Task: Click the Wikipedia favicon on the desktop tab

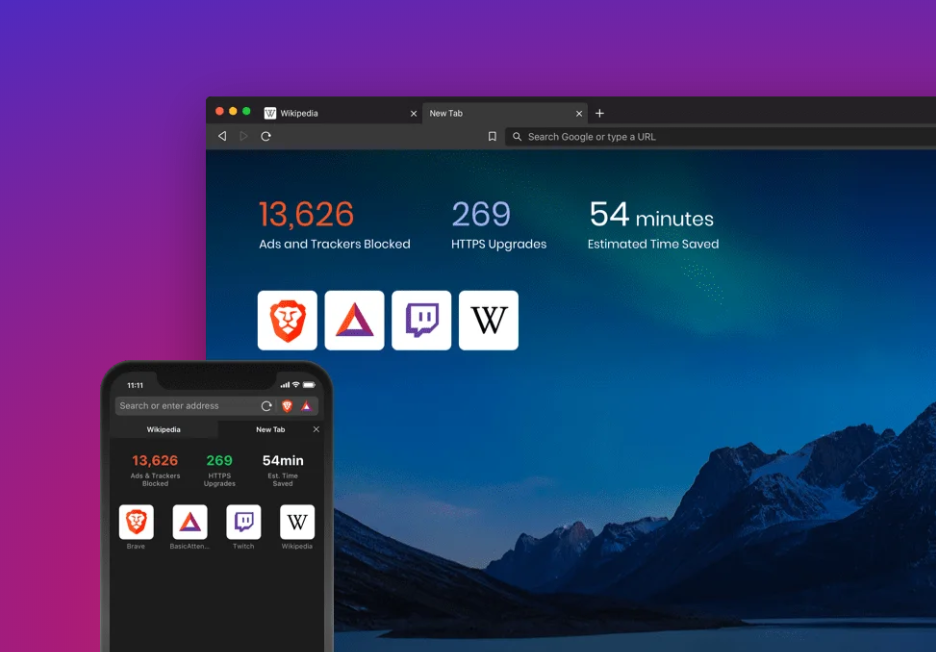Action: tap(270, 113)
